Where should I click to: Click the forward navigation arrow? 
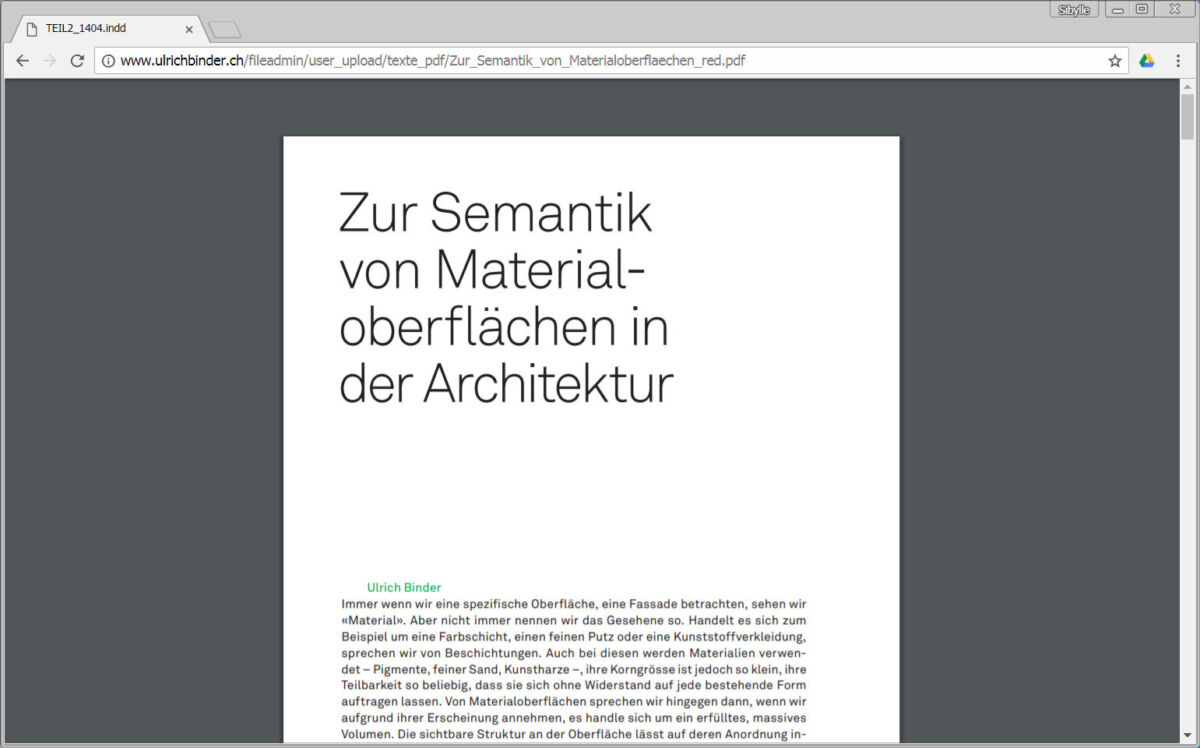[x=49, y=61]
